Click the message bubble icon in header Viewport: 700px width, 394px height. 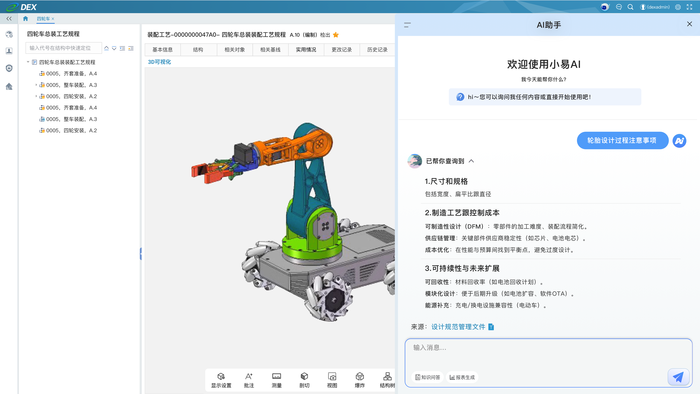tap(619, 7)
